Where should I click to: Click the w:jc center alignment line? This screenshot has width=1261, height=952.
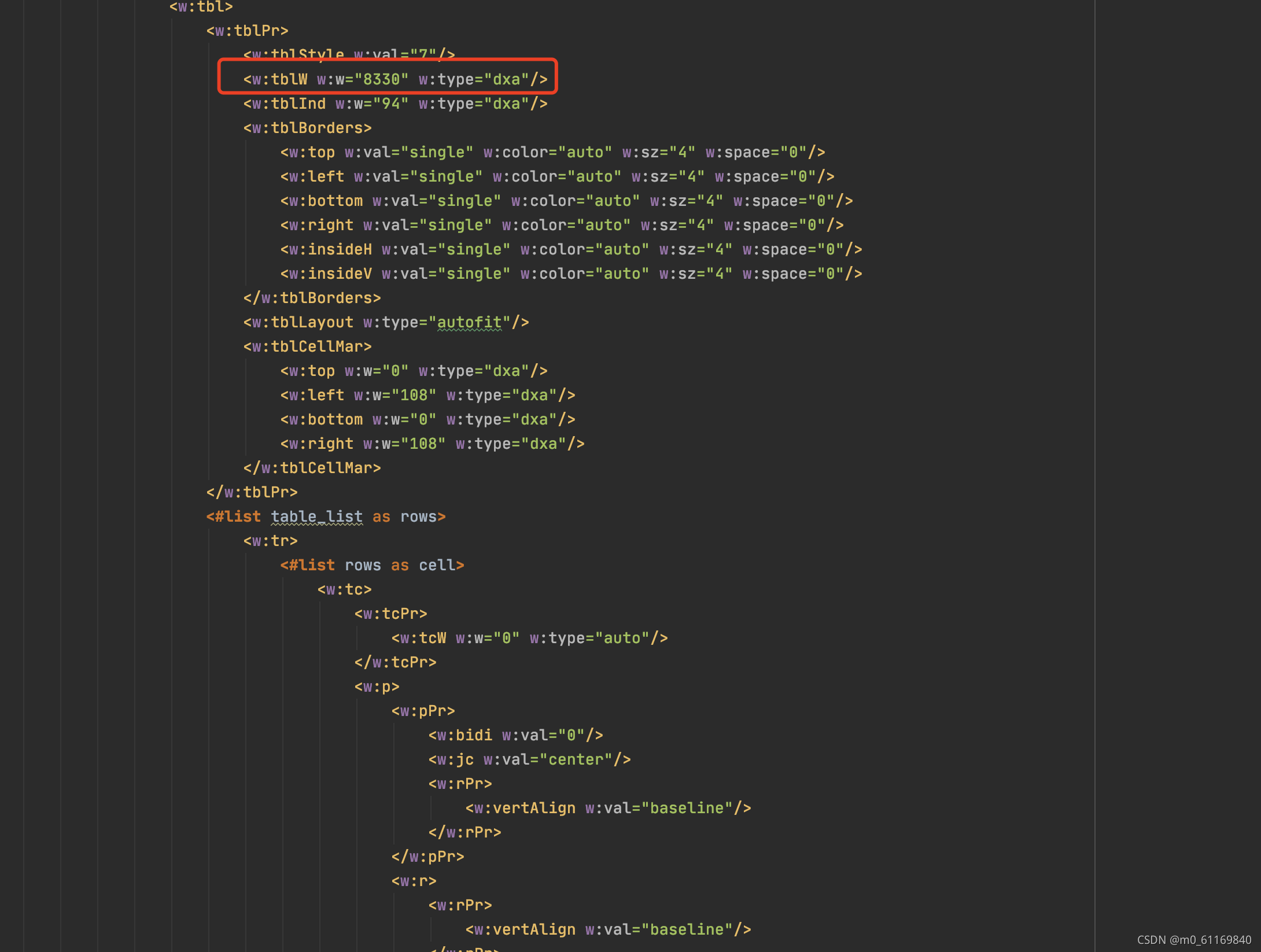pos(529,759)
